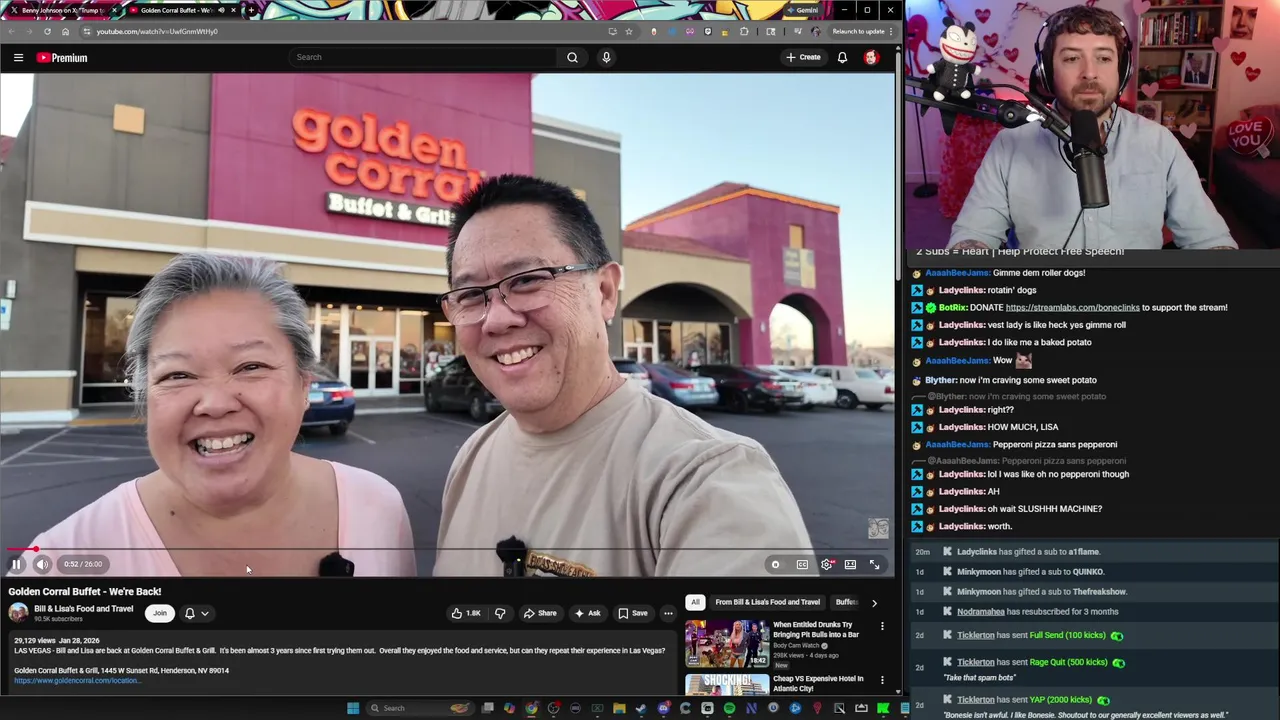Viewport: 1280px width, 720px height.
Task: Open Windows Start menu
Action: 353,708
